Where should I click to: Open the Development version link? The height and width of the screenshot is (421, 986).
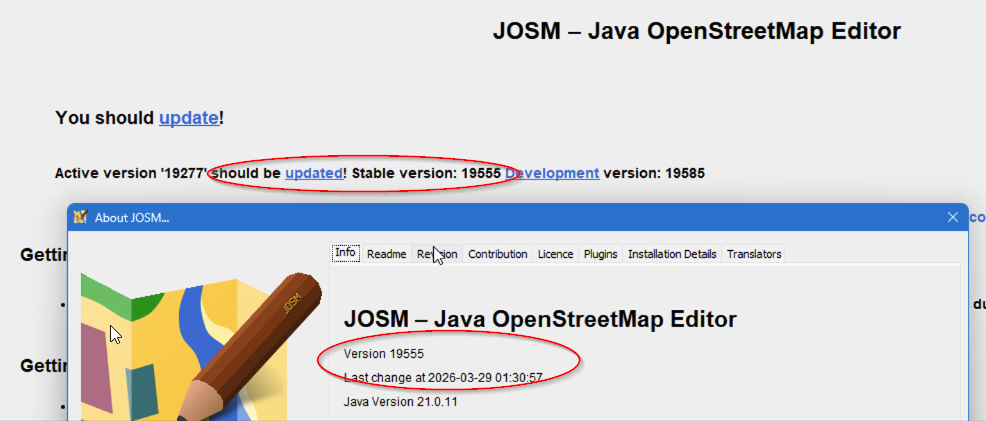coord(551,173)
